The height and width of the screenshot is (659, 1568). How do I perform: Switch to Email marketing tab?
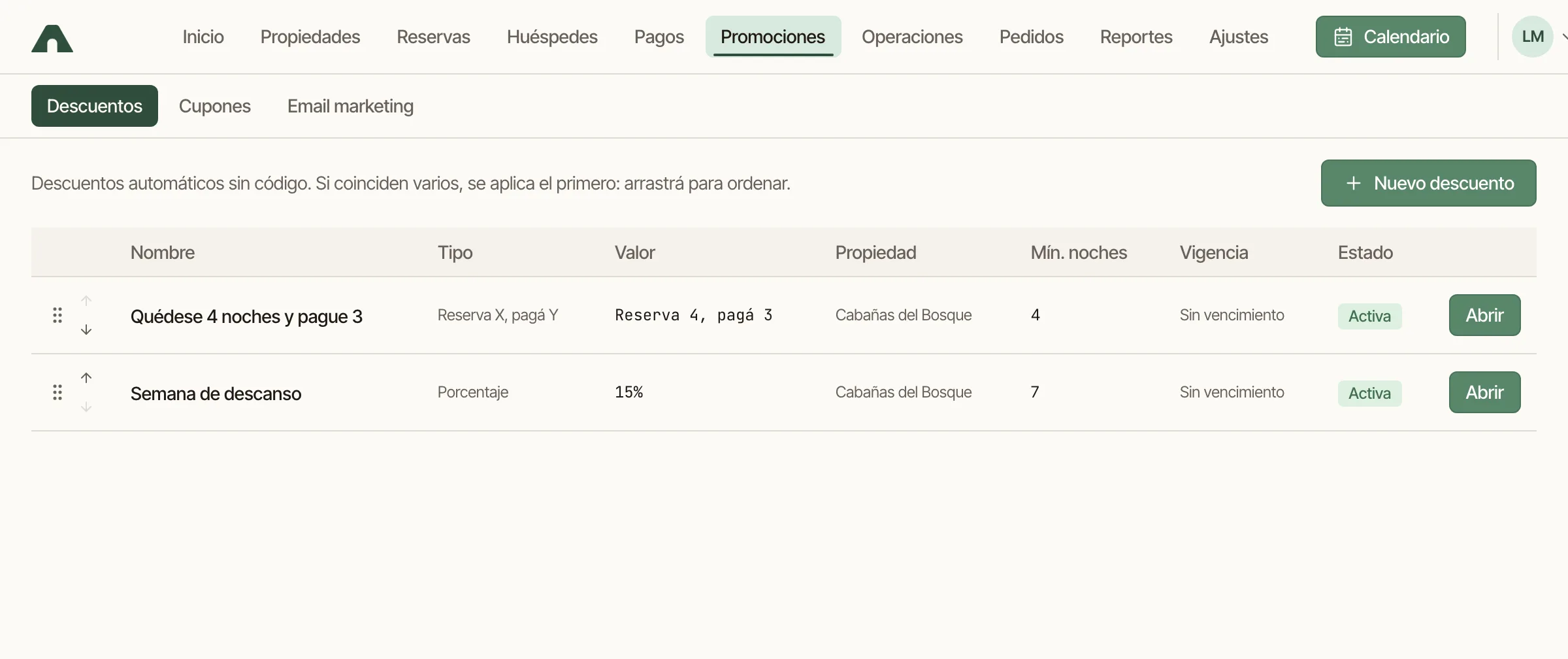point(350,106)
